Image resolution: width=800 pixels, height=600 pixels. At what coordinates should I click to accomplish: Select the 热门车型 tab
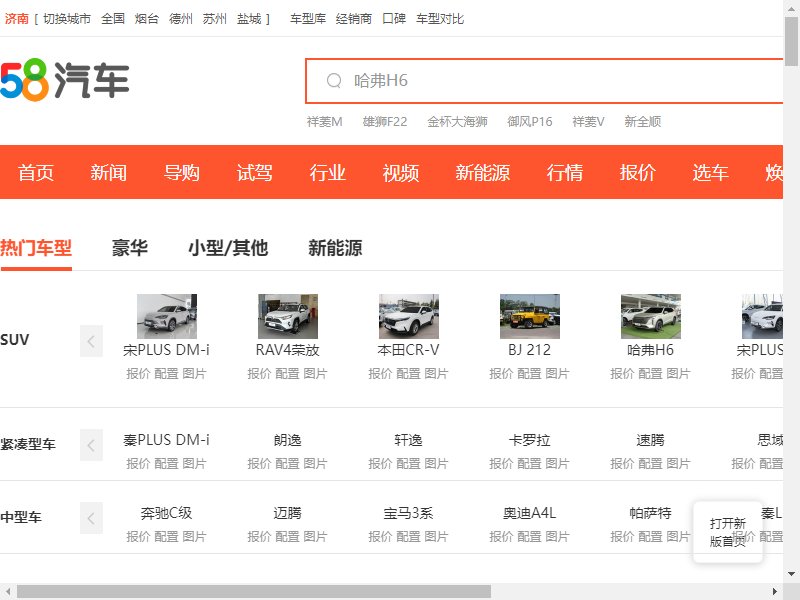tap(36, 248)
